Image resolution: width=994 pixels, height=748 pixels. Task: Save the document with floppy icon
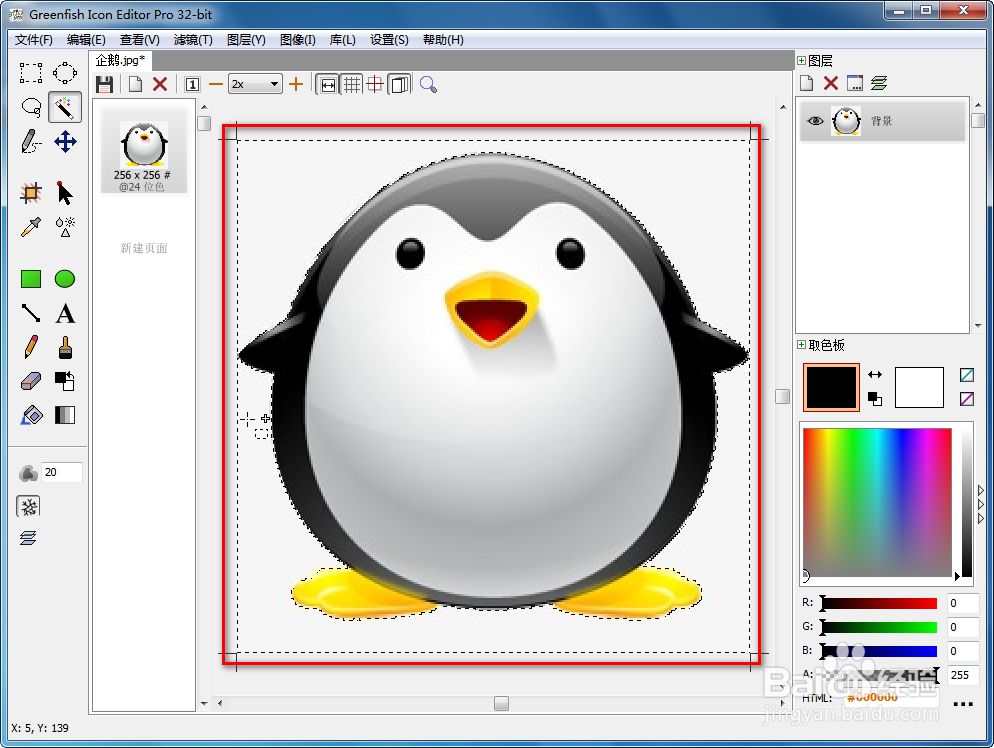point(105,84)
